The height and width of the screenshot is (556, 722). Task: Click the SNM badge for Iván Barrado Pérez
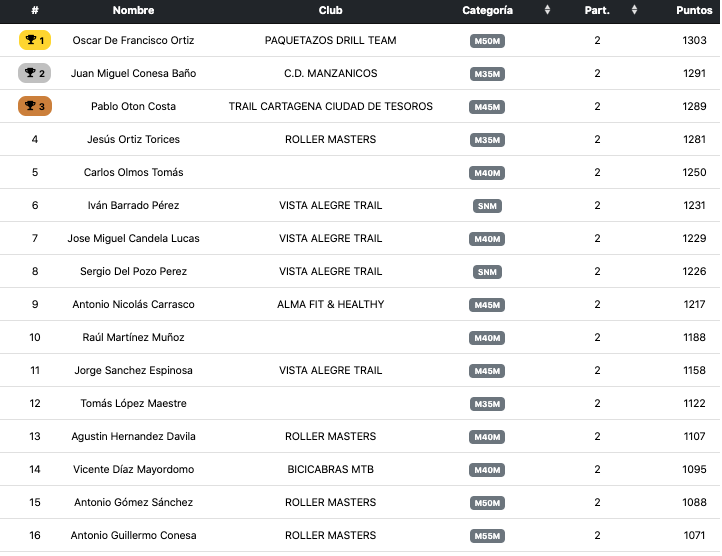click(487, 206)
